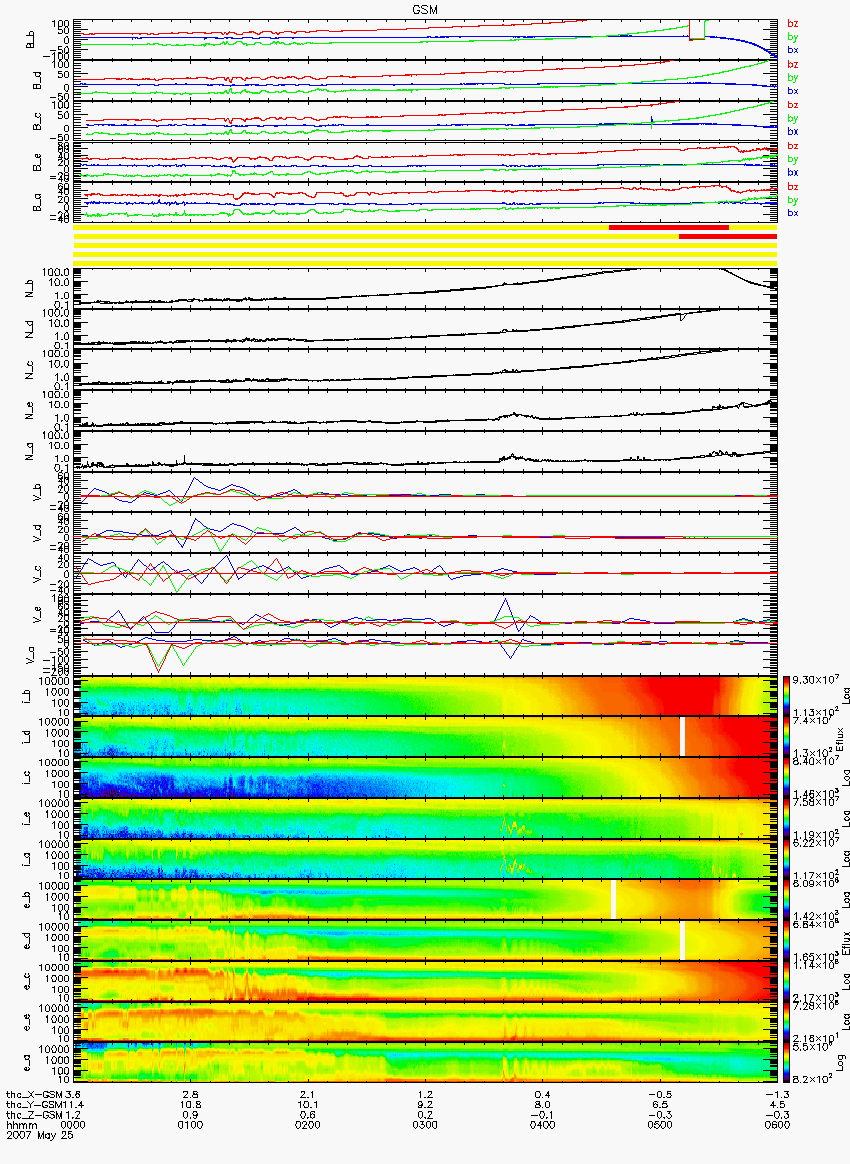The image size is (850, 1164).
Task: Click the lower red status bar segment
Action: 728,237
